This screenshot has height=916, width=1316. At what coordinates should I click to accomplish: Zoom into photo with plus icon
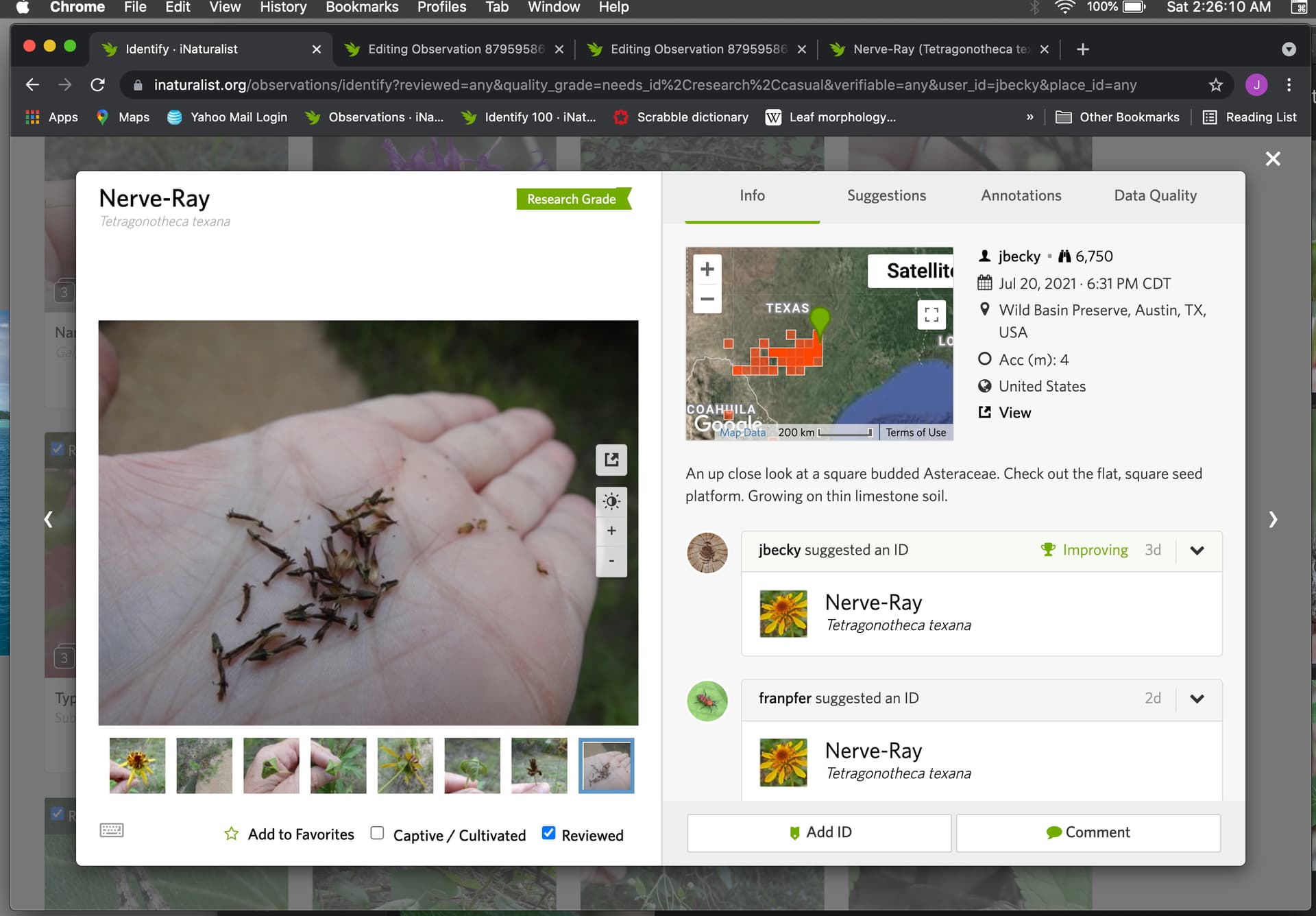click(611, 531)
